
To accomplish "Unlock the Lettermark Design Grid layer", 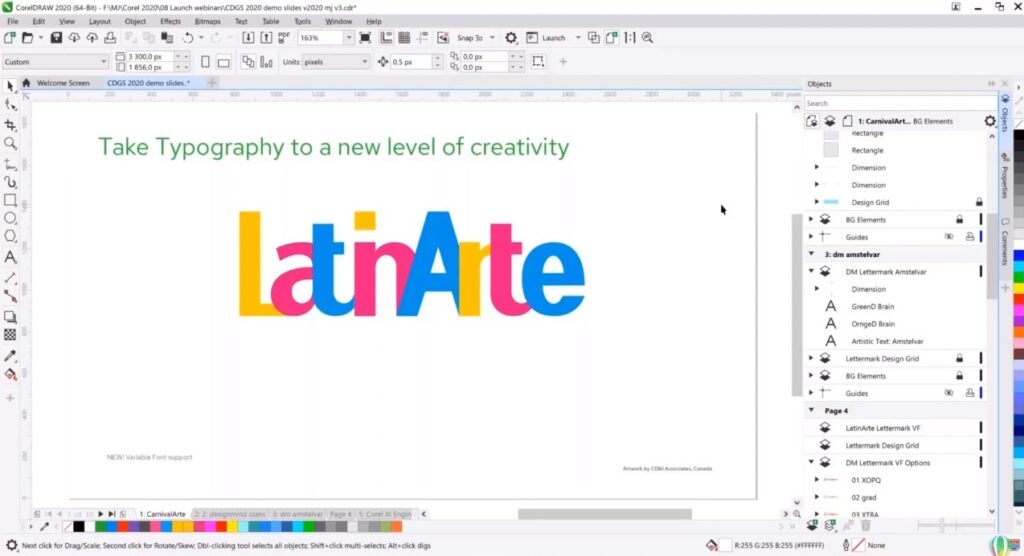I will point(959,359).
